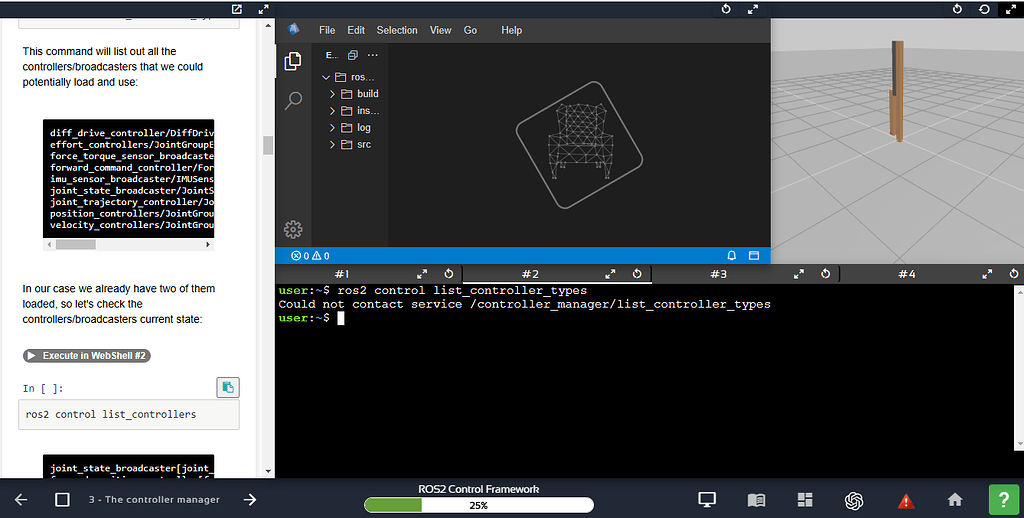Open the warning triangle icon in the bottom bar
The image size is (1024, 518).
point(905,500)
